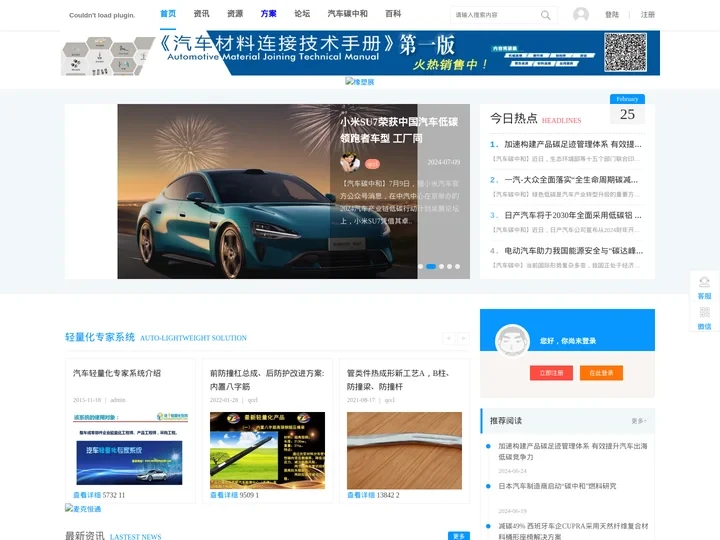Select the first carousel dot
Image resolution: width=720 pixels, height=540 pixels.
(x=421, y=266)
